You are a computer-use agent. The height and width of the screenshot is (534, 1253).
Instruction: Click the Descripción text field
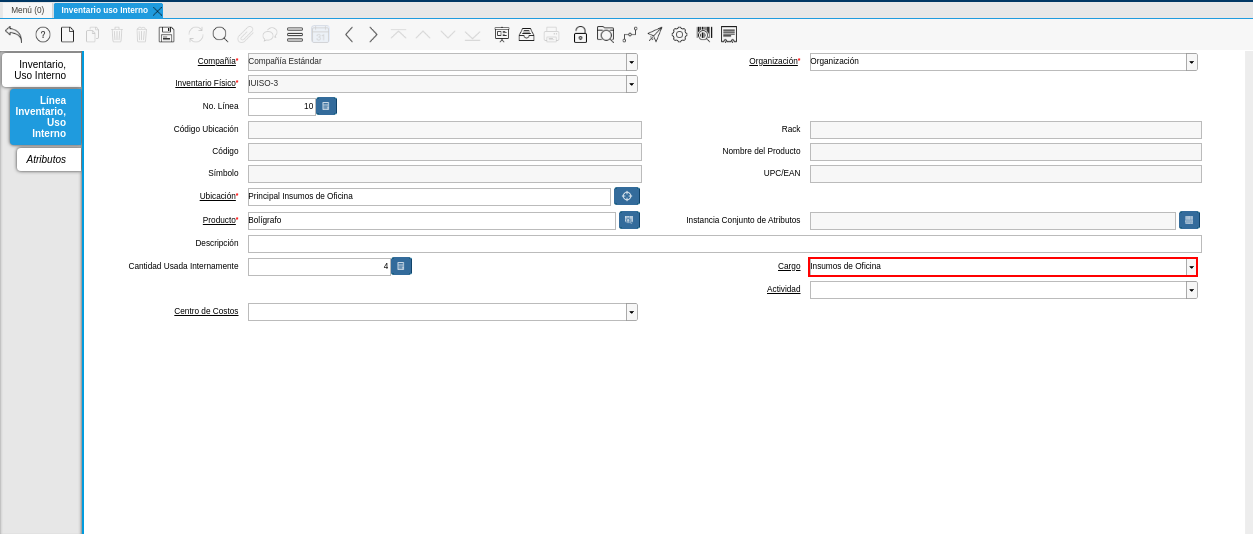(724, 244)
